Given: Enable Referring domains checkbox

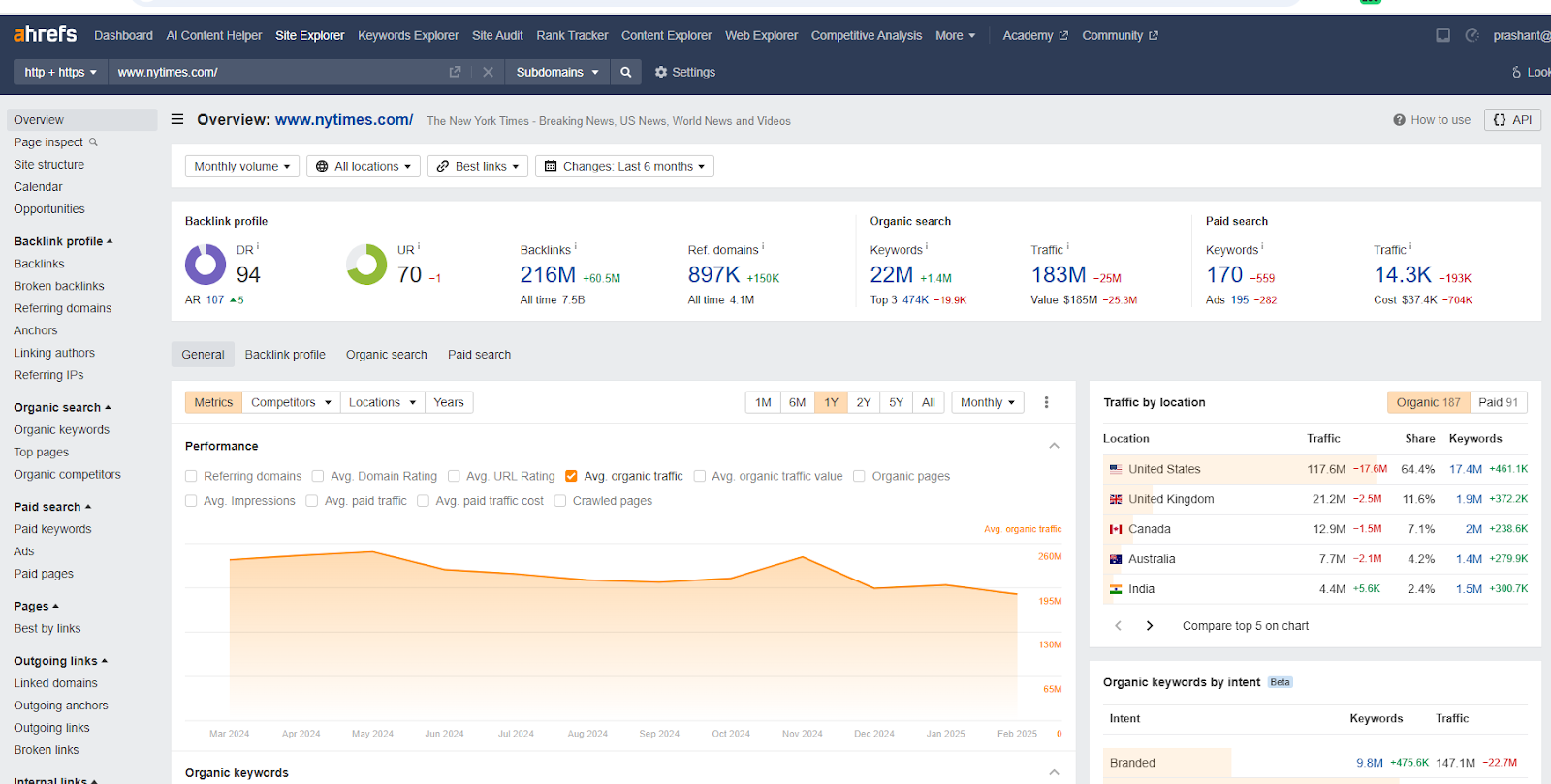Looking at the screenshot, I should (191, 476).
